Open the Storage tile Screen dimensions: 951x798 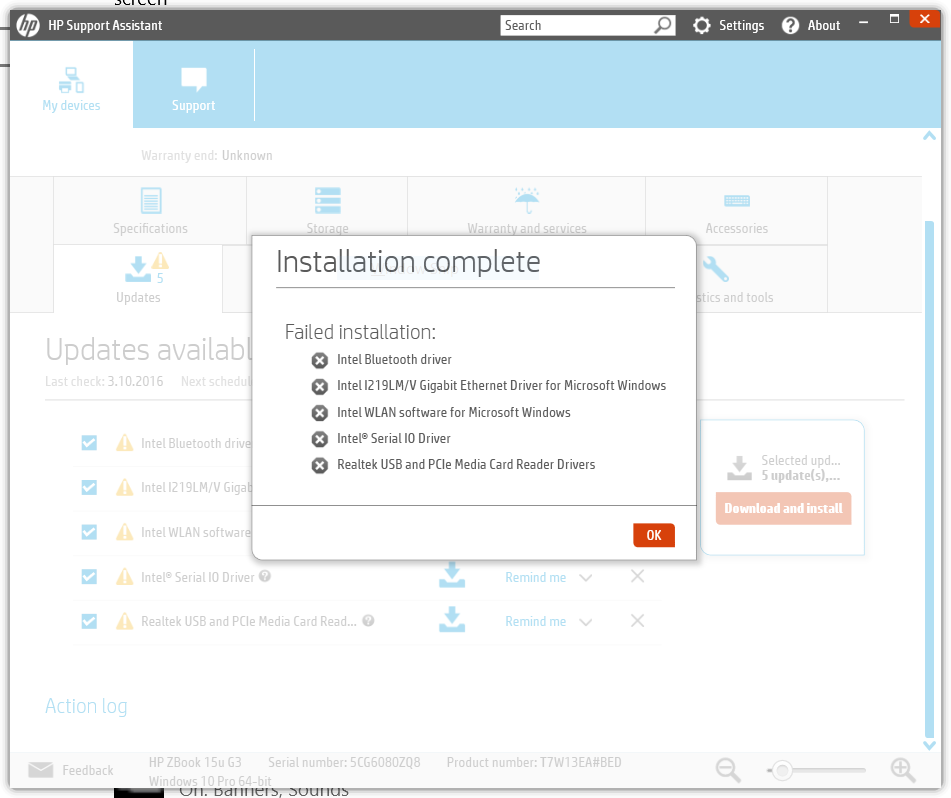(328, 211)
